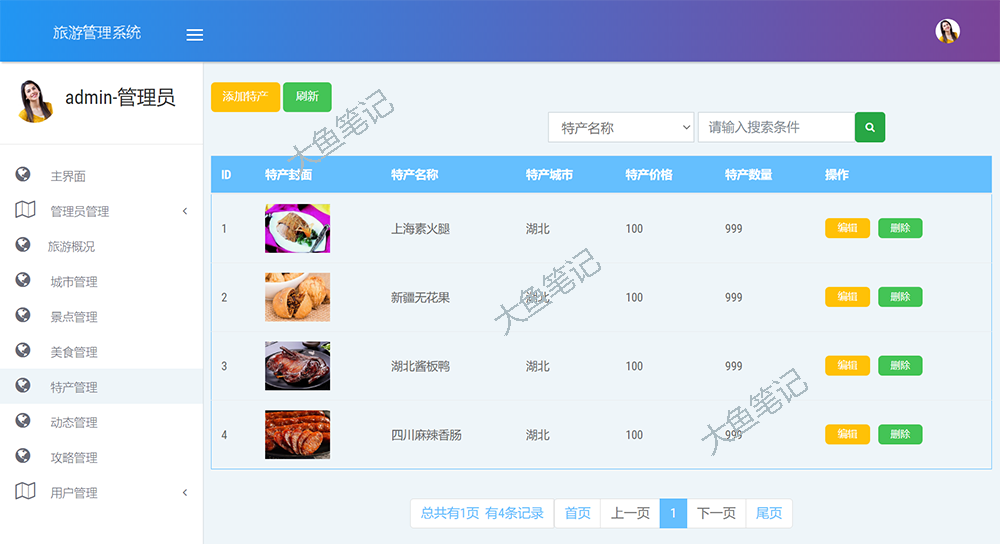Open the 攻略管理 menu item

pos(74,457)
